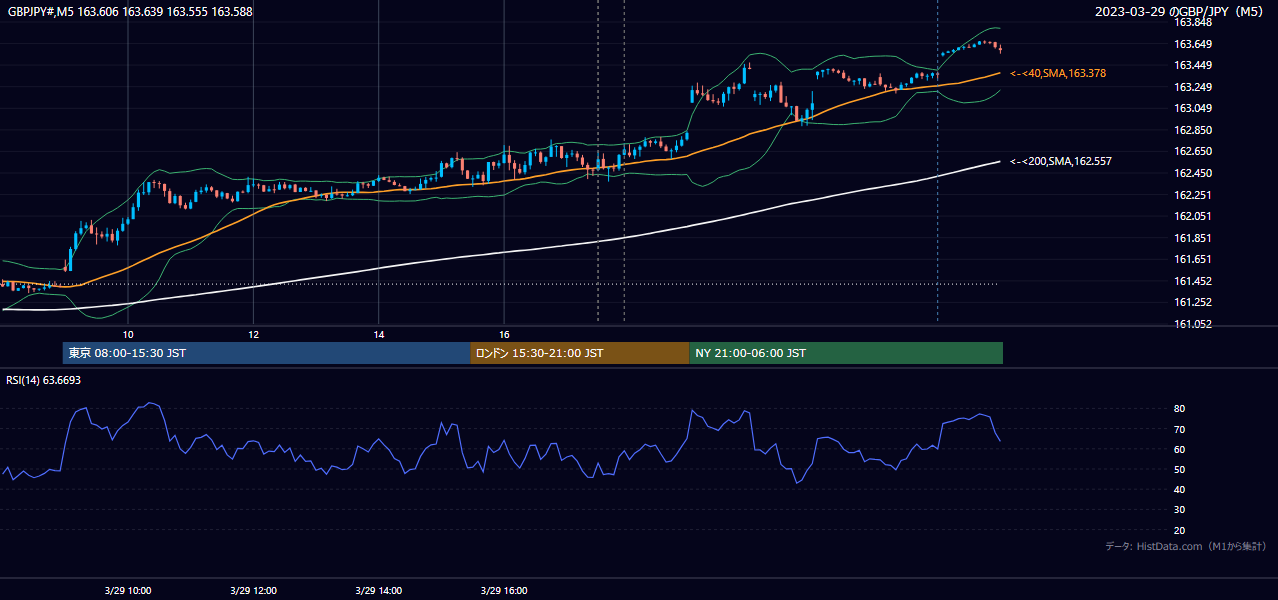Click the hour 12 label under the price chart
Viewport: 1278px width, 600px height.
point(253,334)
